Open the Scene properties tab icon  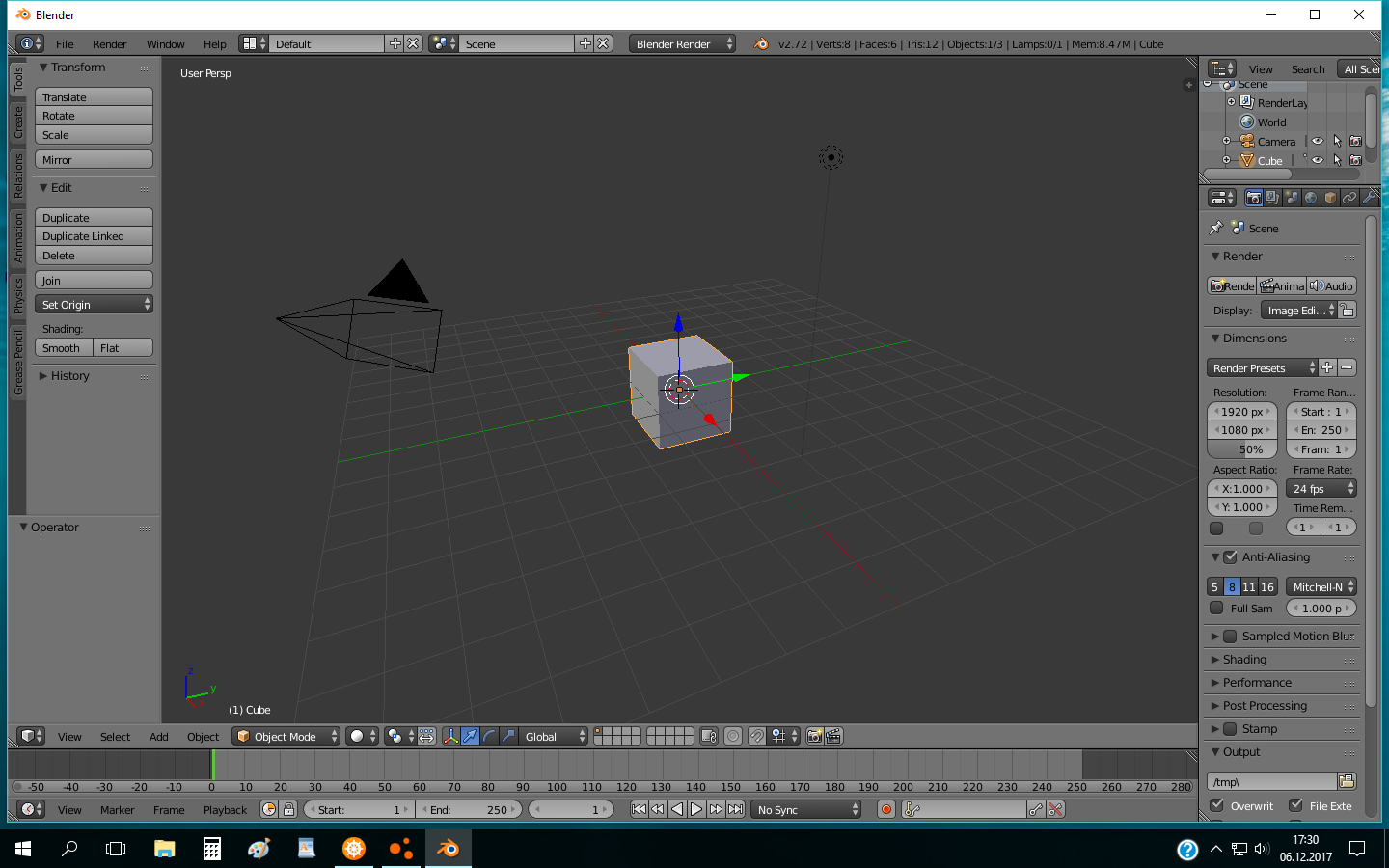(x=1292, y=198)
